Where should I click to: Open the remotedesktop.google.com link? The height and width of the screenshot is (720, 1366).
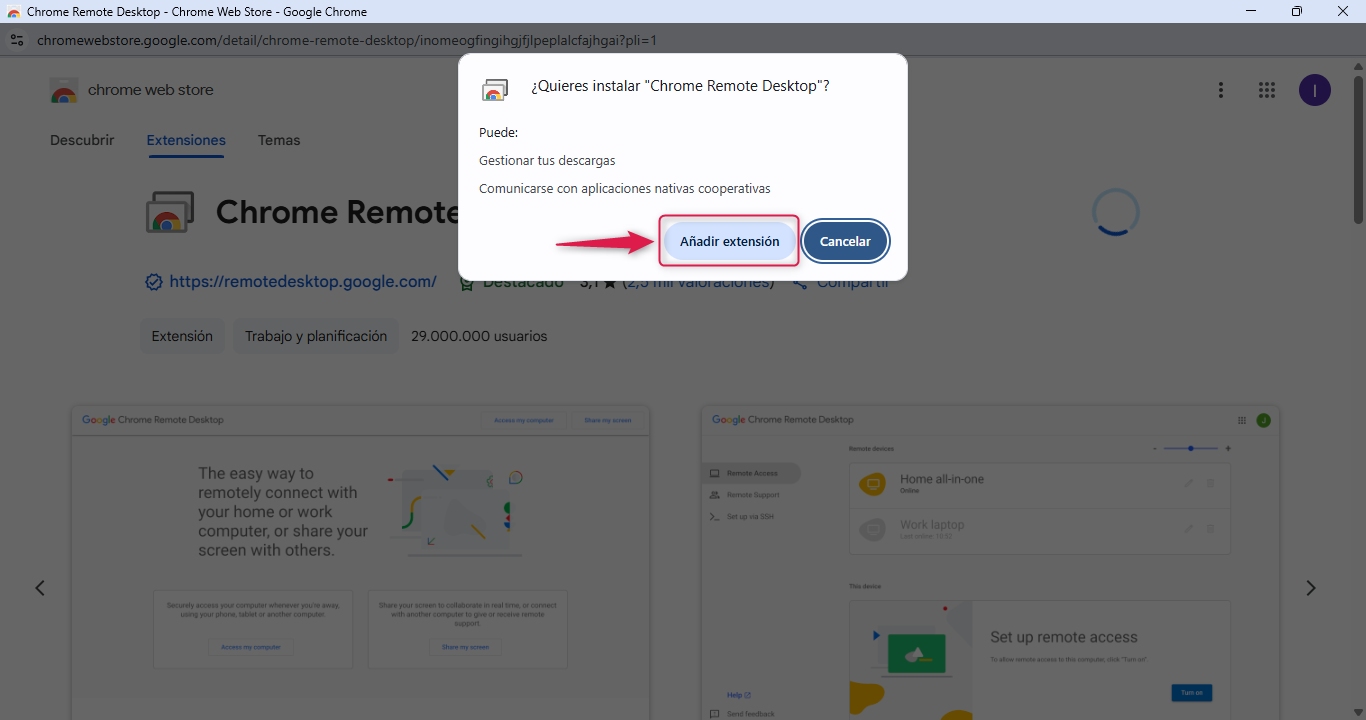click(x=303, y=282)
